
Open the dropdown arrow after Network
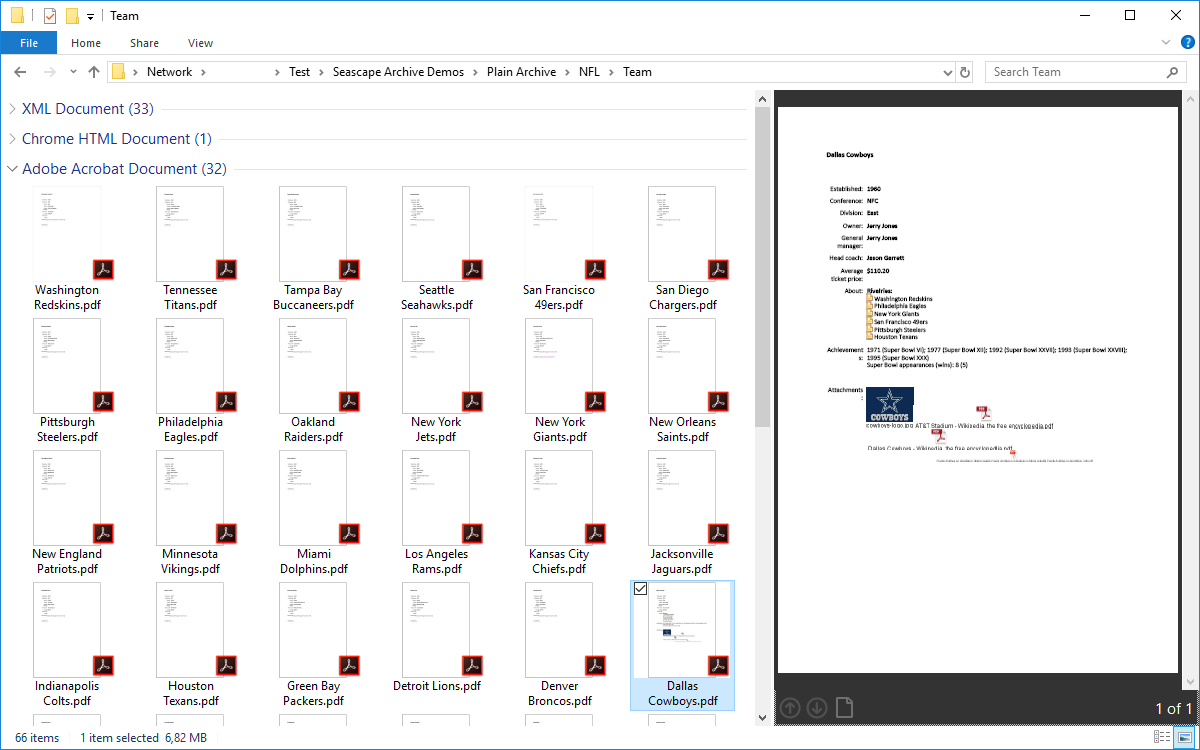point(203,72)
